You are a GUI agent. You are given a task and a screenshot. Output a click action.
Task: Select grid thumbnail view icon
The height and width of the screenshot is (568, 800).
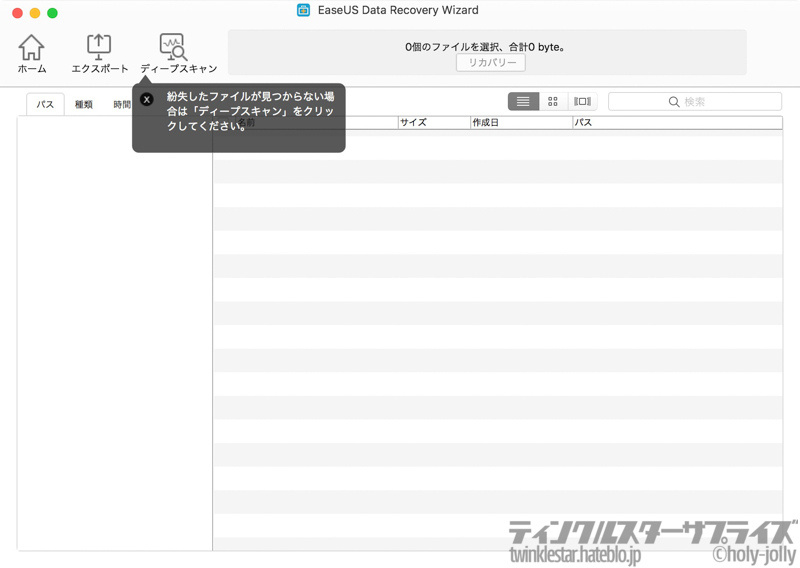pos(553,102)
